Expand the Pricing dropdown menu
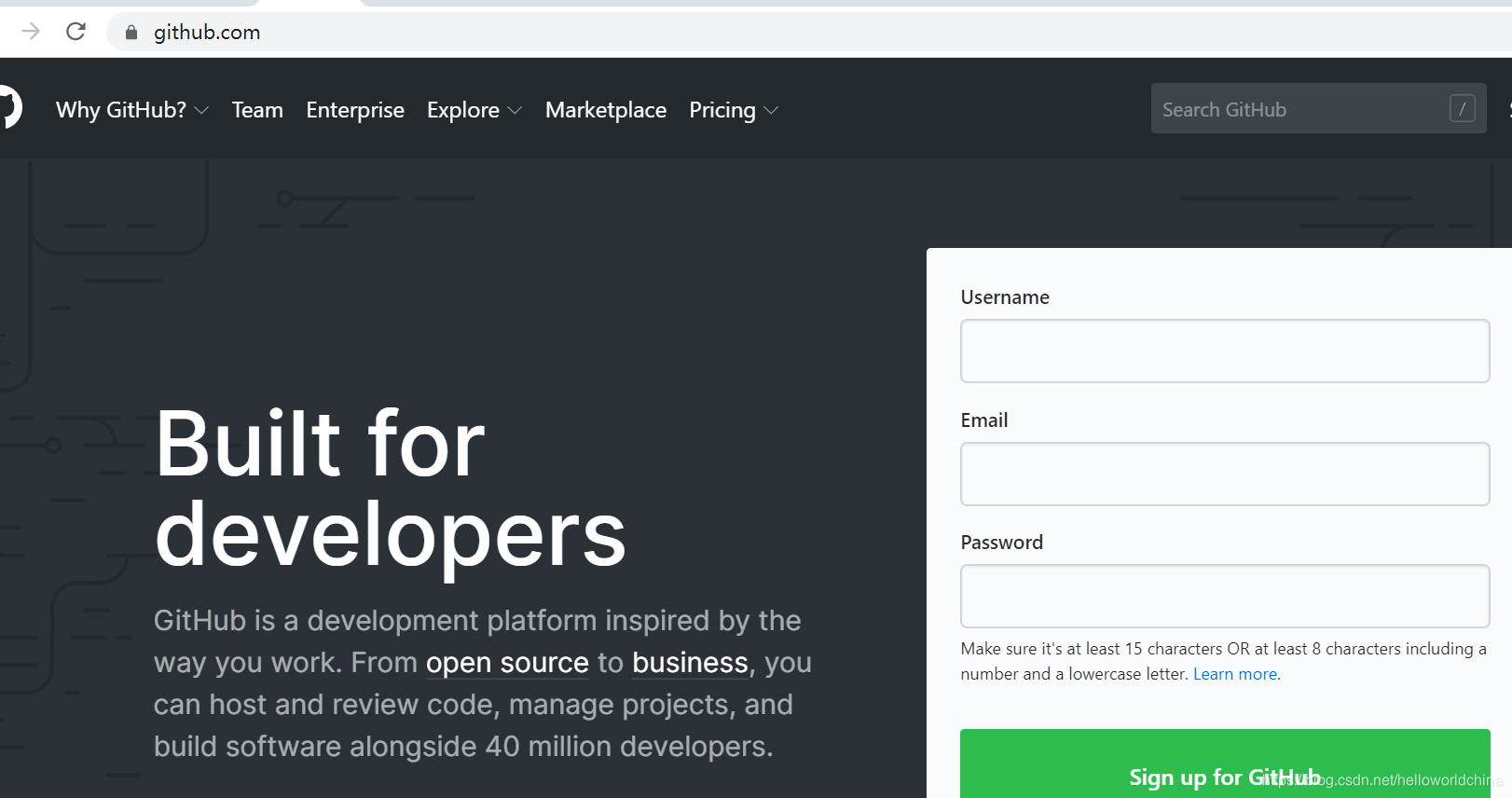1512x798 pixels. 734,110
